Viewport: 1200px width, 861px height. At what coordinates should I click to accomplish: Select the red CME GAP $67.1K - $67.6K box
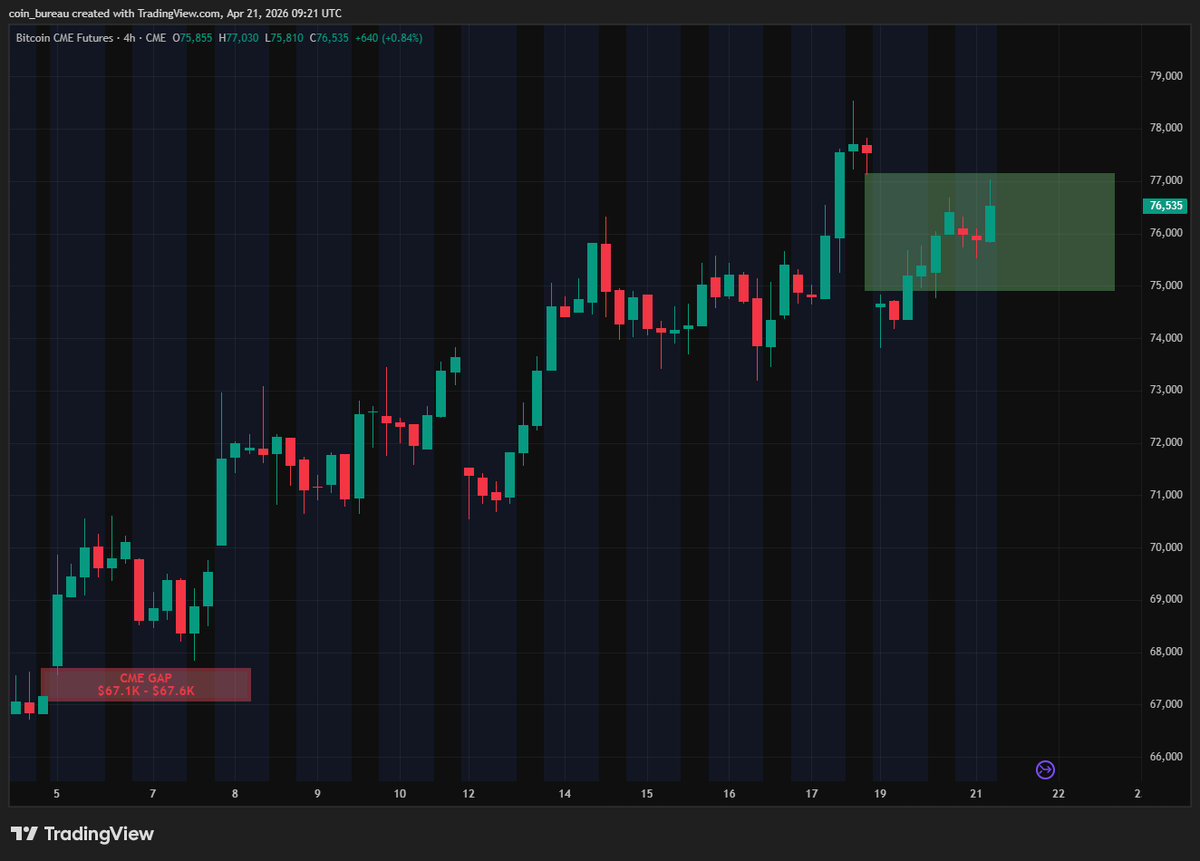click(145, 684)
